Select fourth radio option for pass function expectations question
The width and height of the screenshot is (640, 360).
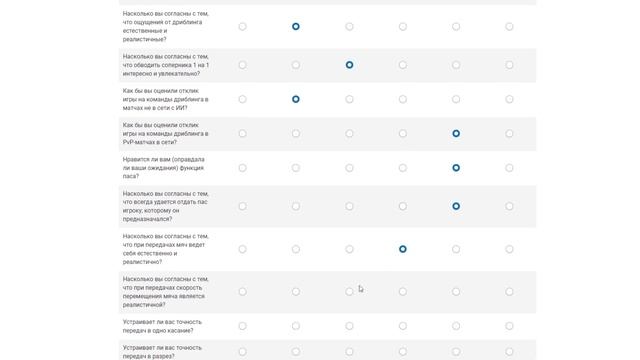[402, 168]
